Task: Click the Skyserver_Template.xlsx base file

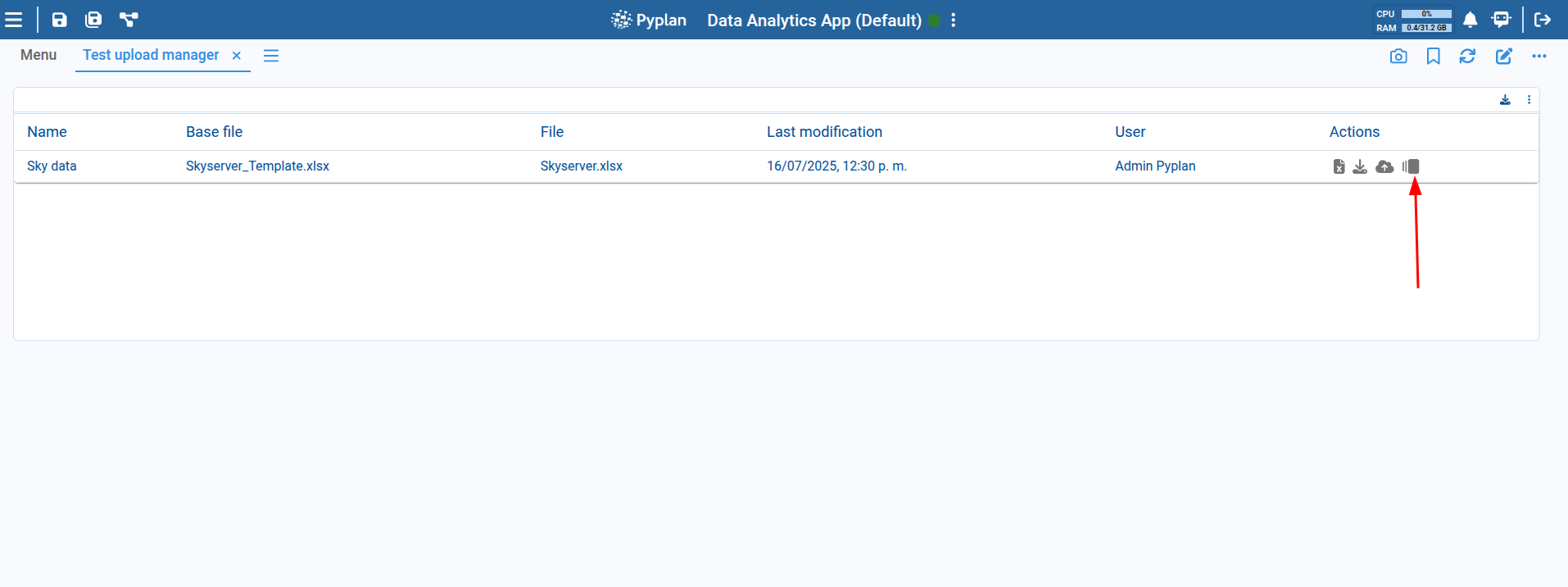Action: click(x=257, y=166)
